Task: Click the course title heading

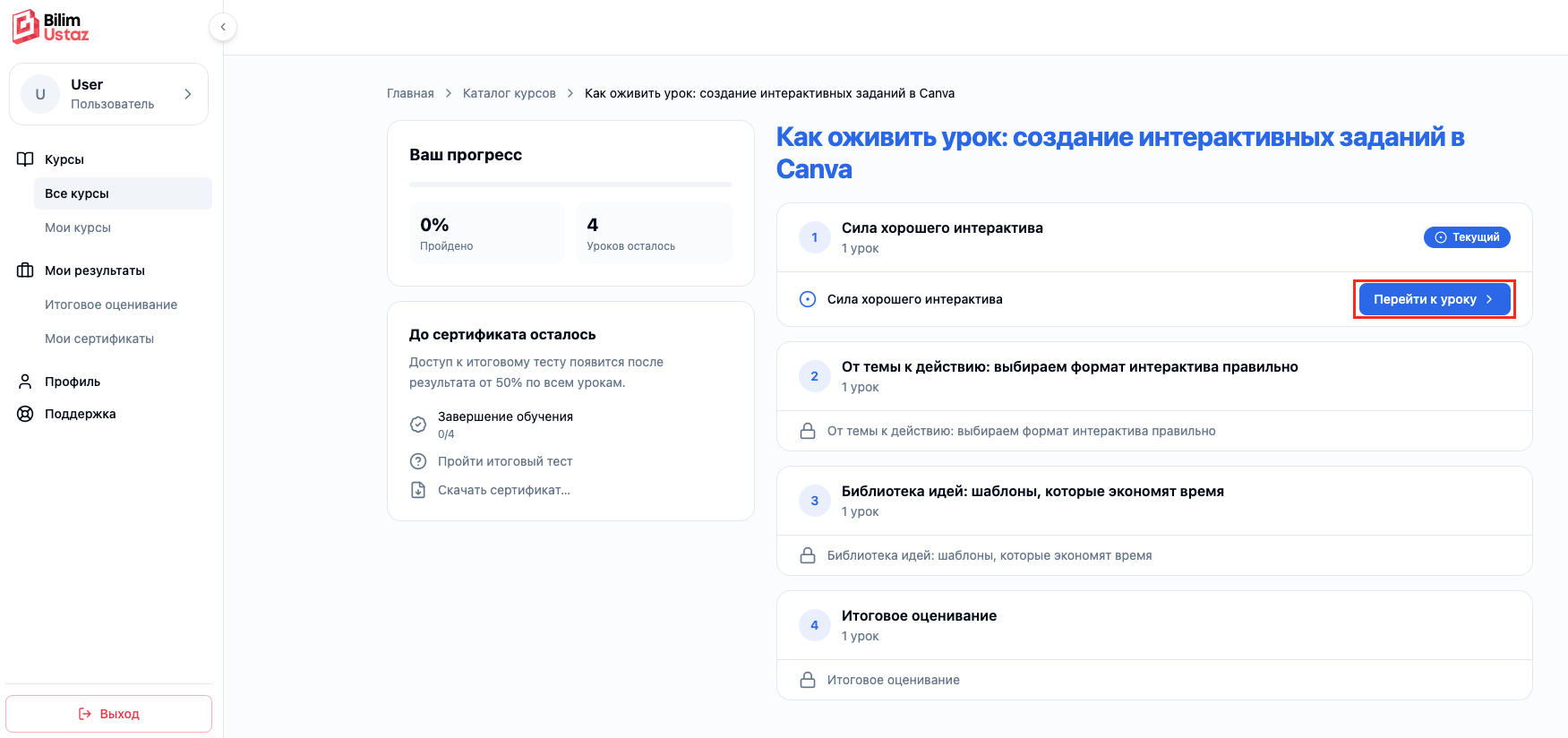Action: click(1120, 153)
